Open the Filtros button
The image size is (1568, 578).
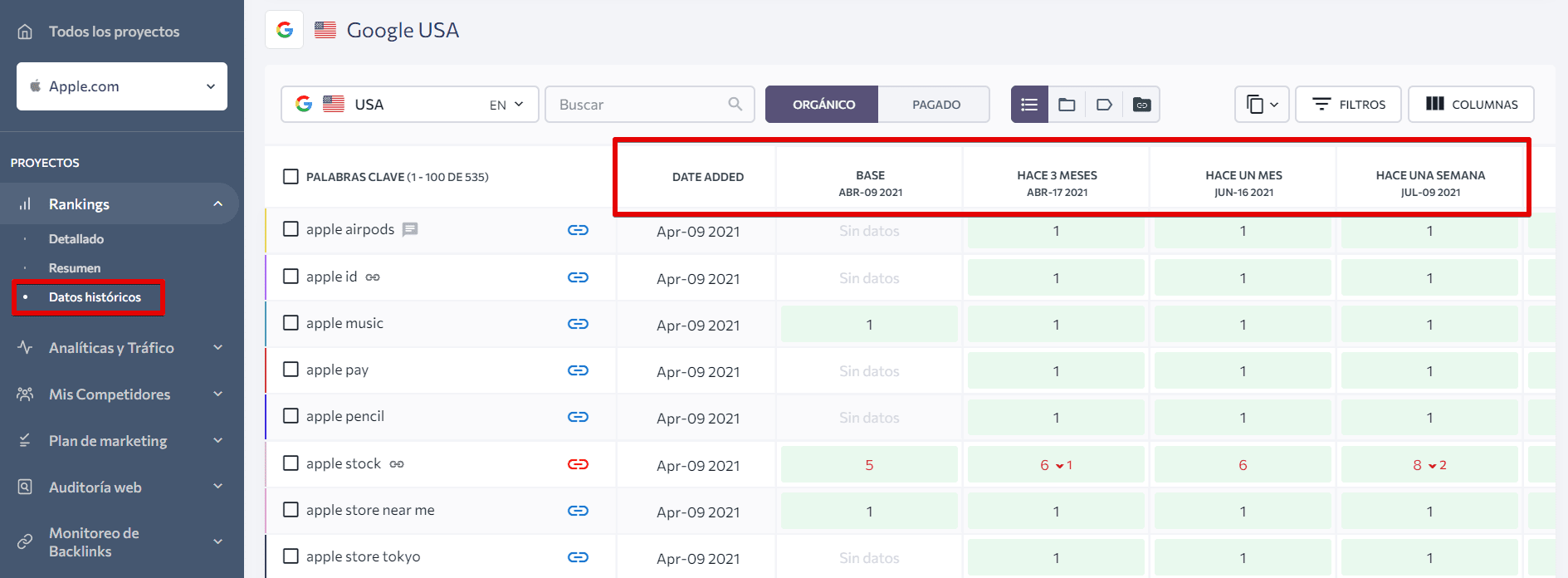coord(1348,105)
